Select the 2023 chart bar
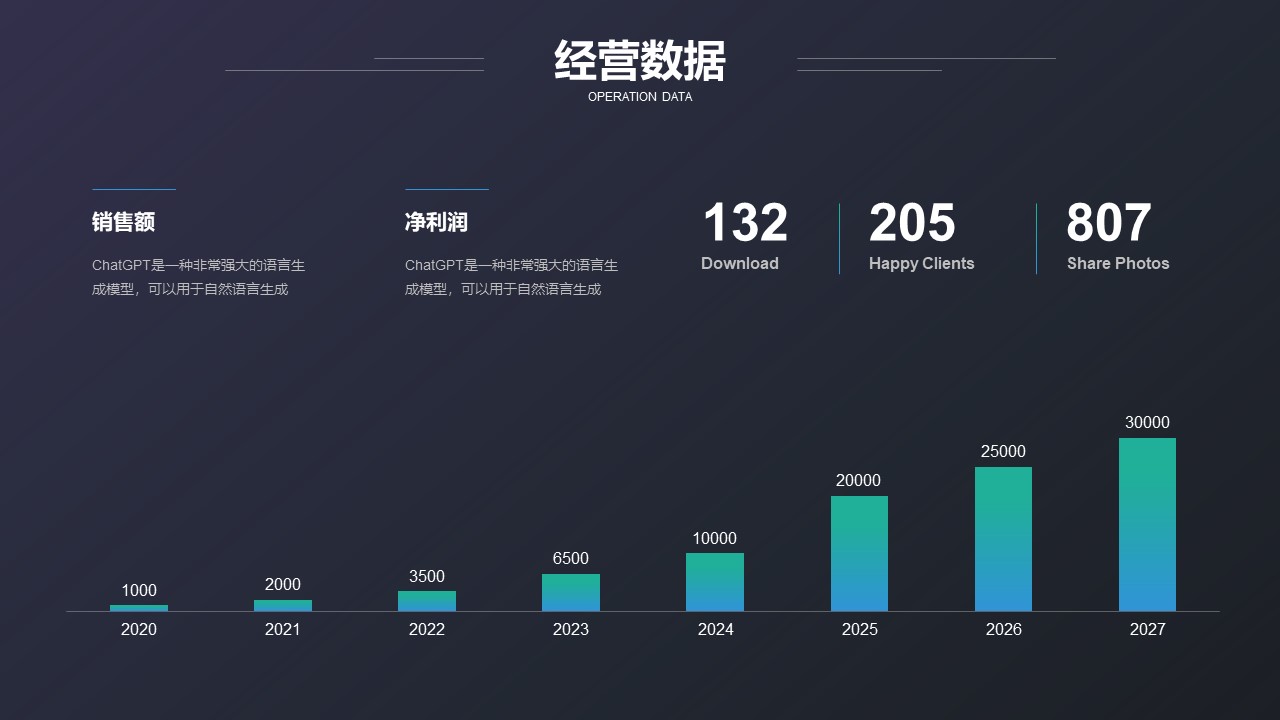Screen dimensions: 1280x720 pos(571,592)
